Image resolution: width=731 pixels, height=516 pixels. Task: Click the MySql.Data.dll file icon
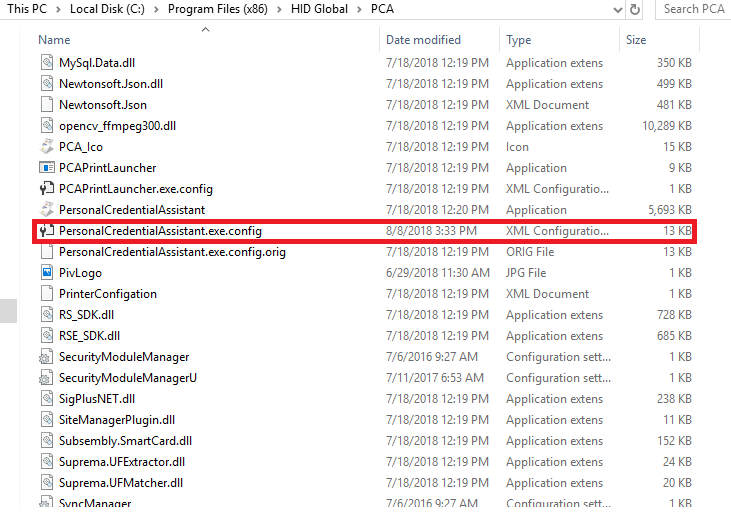(x=47, y=63)
